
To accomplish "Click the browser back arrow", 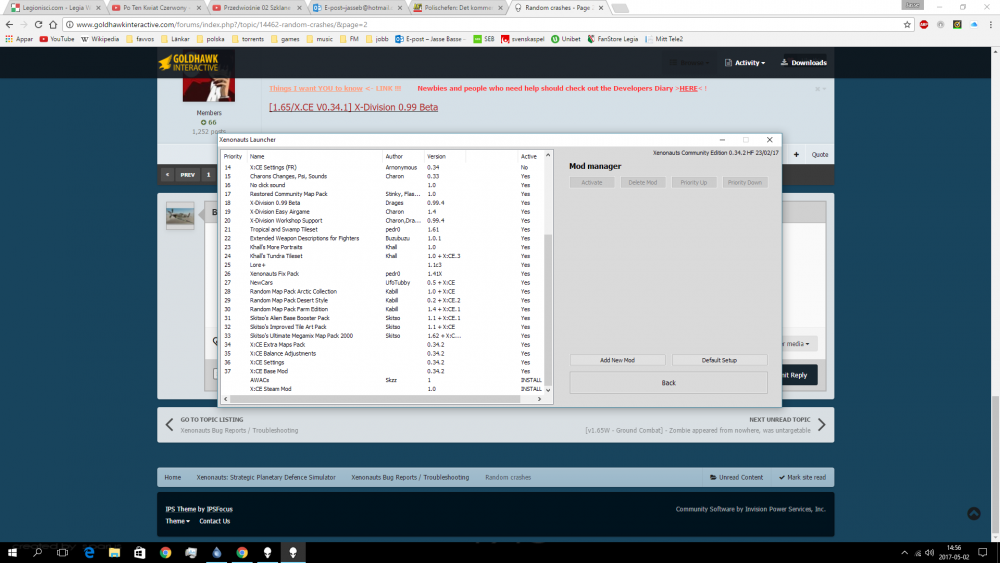I will (9, 24).
